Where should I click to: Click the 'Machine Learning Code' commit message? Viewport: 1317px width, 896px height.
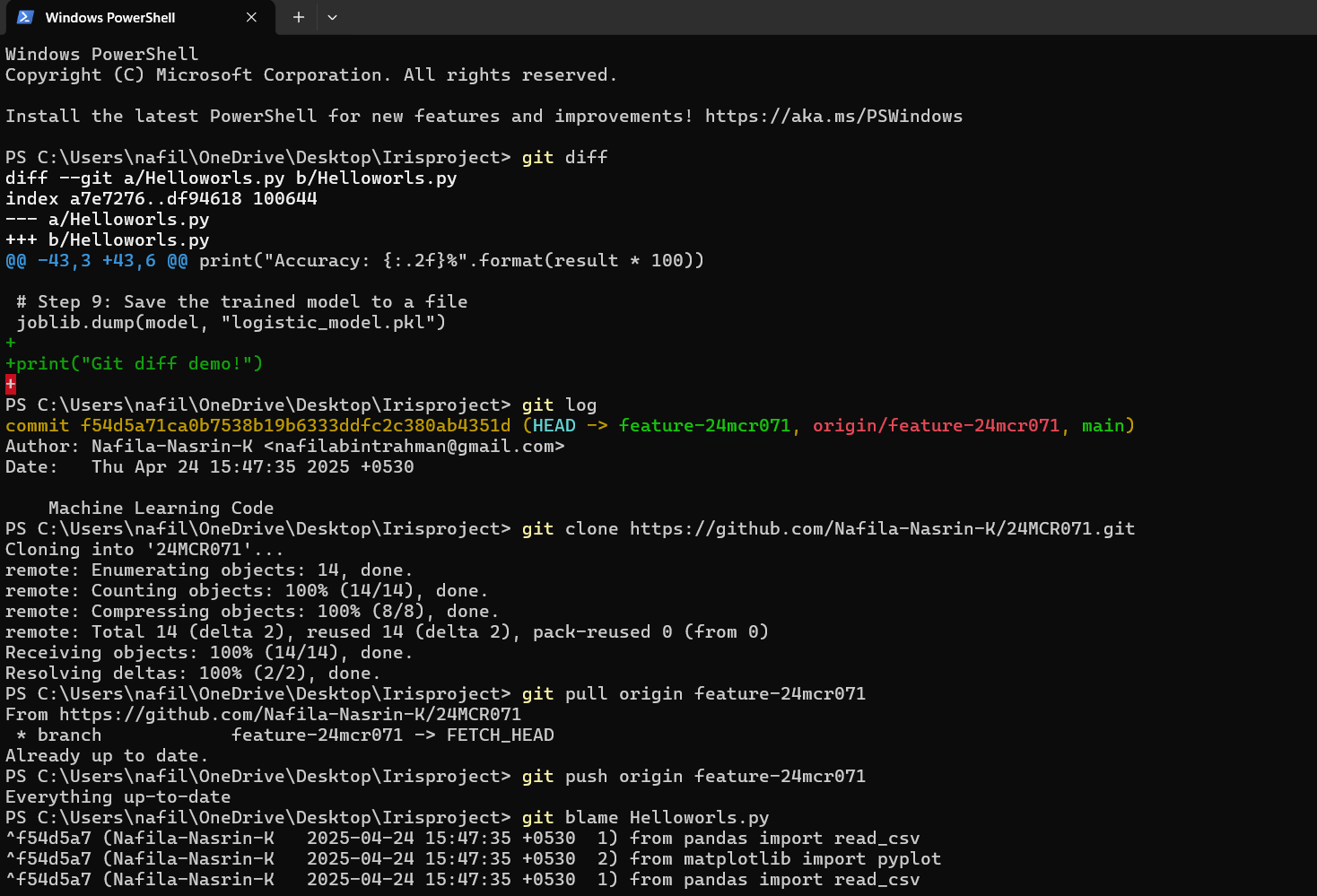(x=161, y=509)
